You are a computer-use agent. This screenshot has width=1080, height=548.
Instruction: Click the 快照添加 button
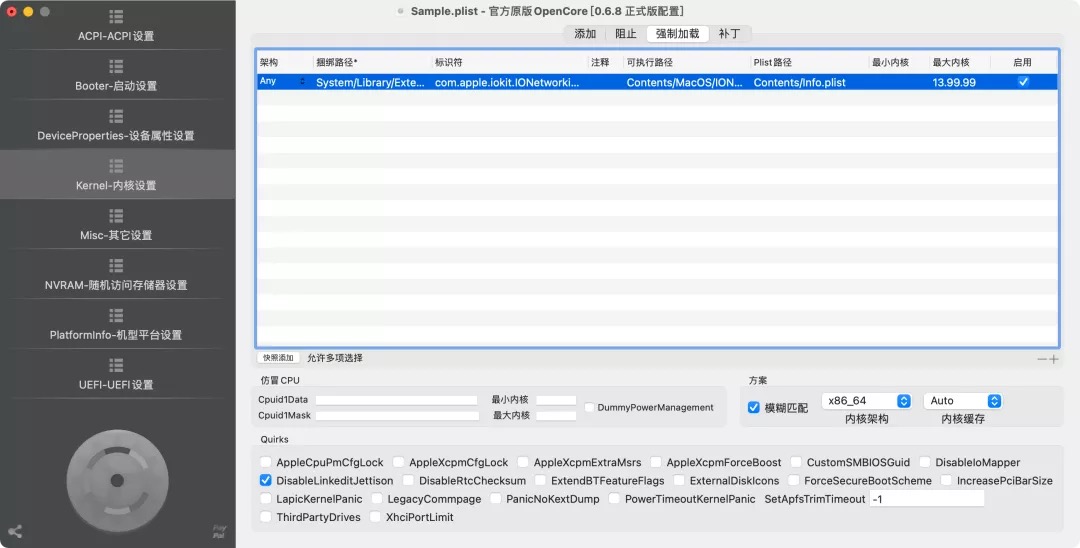[278, 358]
